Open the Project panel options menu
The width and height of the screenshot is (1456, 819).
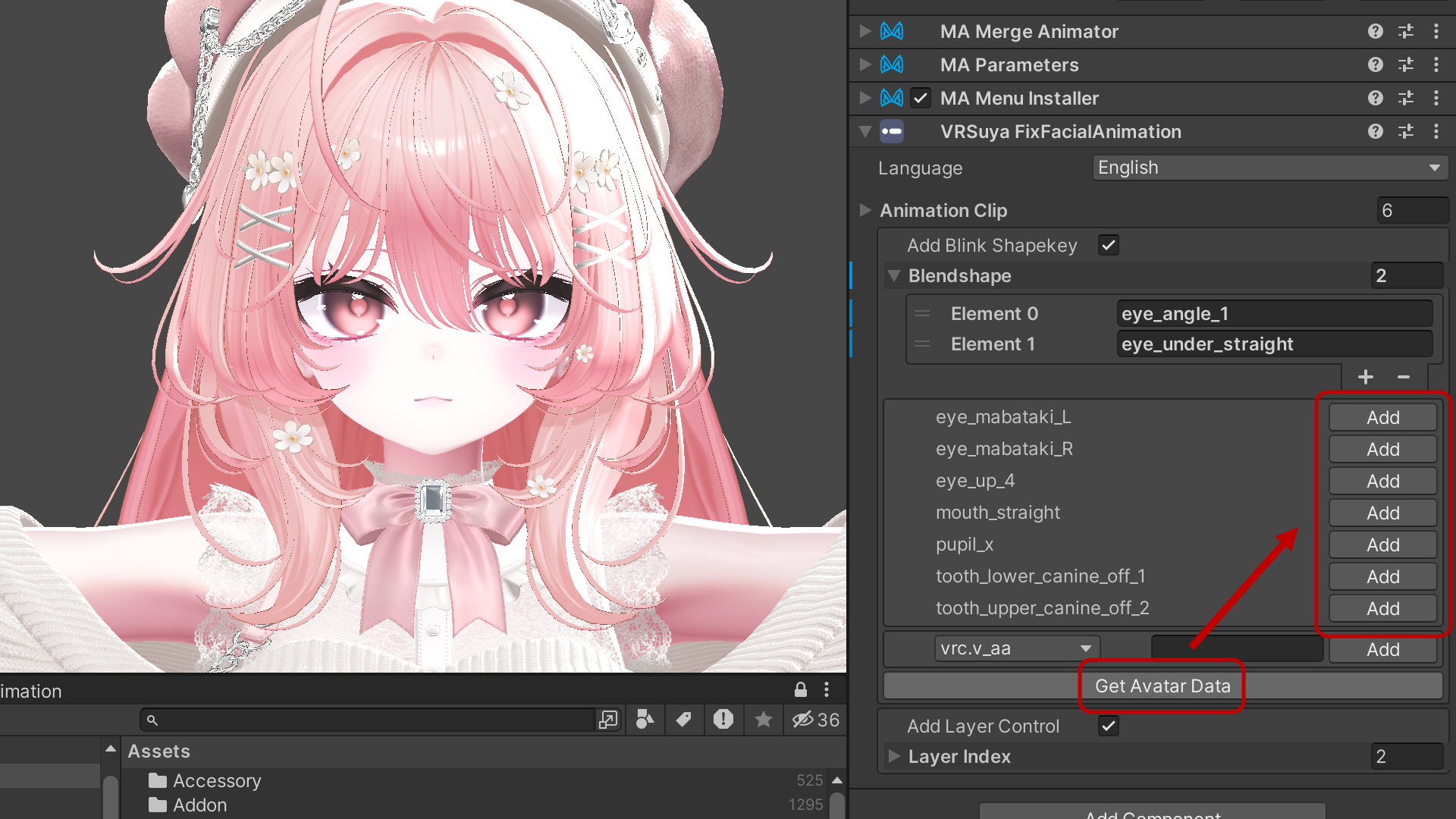[x=827, y=689]
